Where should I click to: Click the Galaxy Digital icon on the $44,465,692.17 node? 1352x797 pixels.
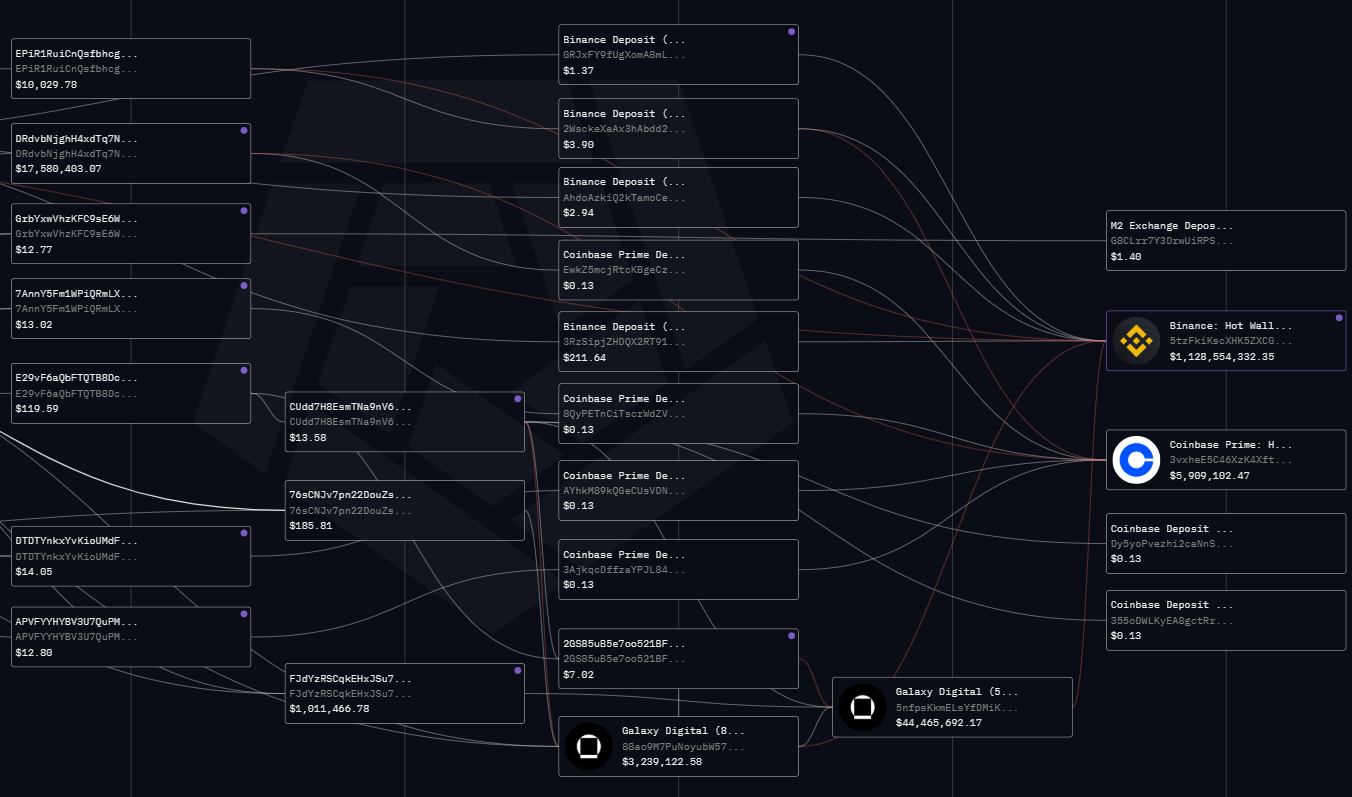coord(862,707)
